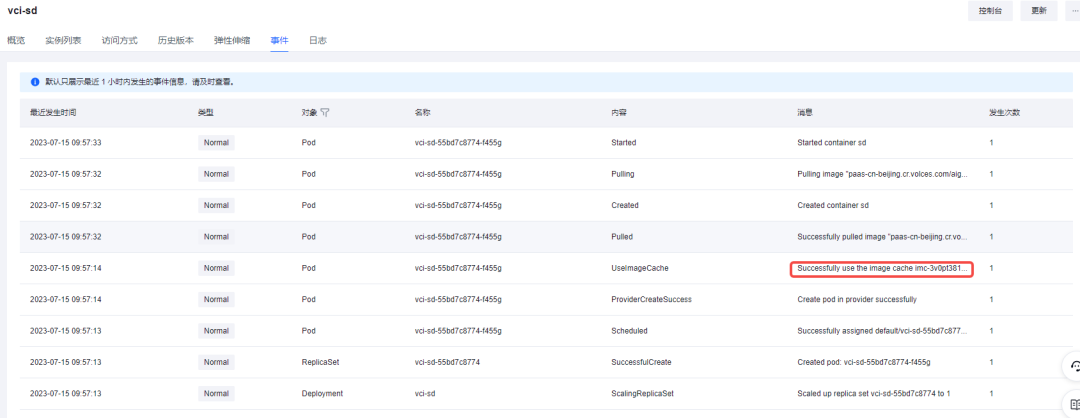Image resolution: width=1080 pixels, height=418 pixels.
Task: Switch to the 日志 tab
Action: [318, 41]
